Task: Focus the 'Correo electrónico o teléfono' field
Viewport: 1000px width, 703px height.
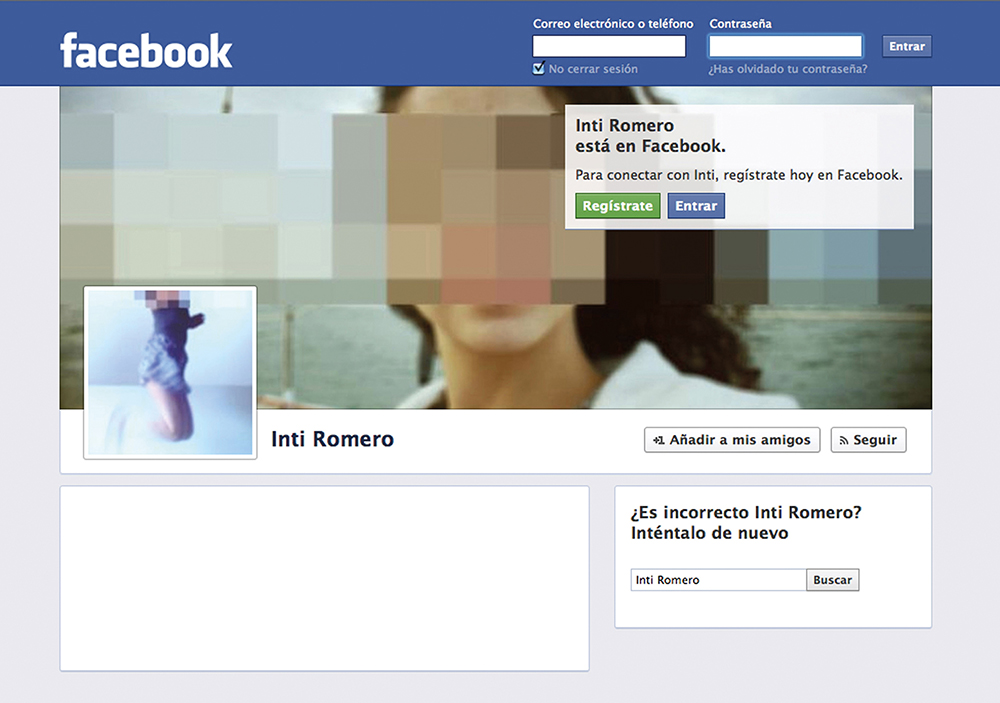Action: coord(609,46)
